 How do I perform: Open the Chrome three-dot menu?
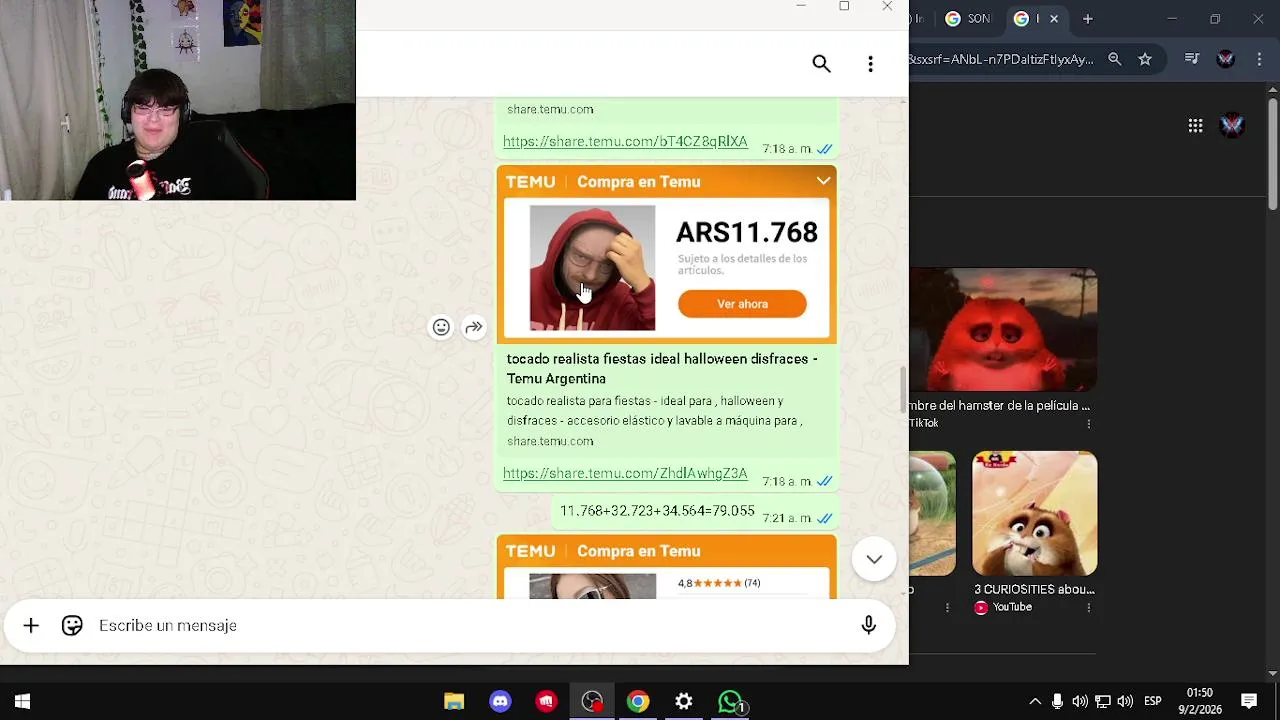[x=1259, y=59]
